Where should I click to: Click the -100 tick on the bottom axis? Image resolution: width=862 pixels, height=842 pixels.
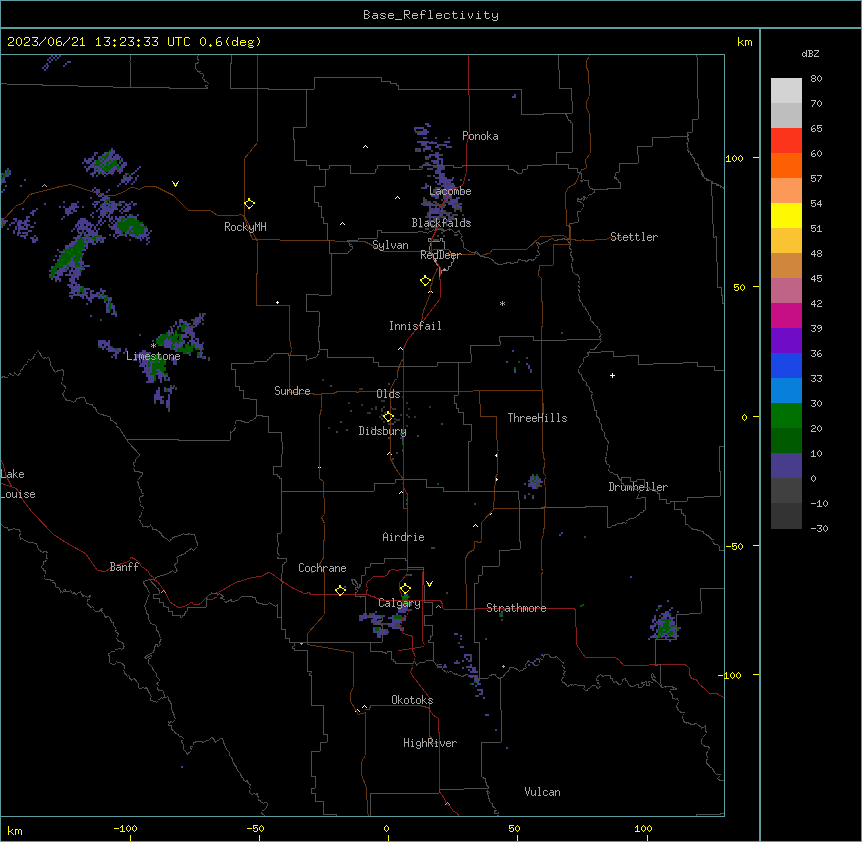[126, 828]
